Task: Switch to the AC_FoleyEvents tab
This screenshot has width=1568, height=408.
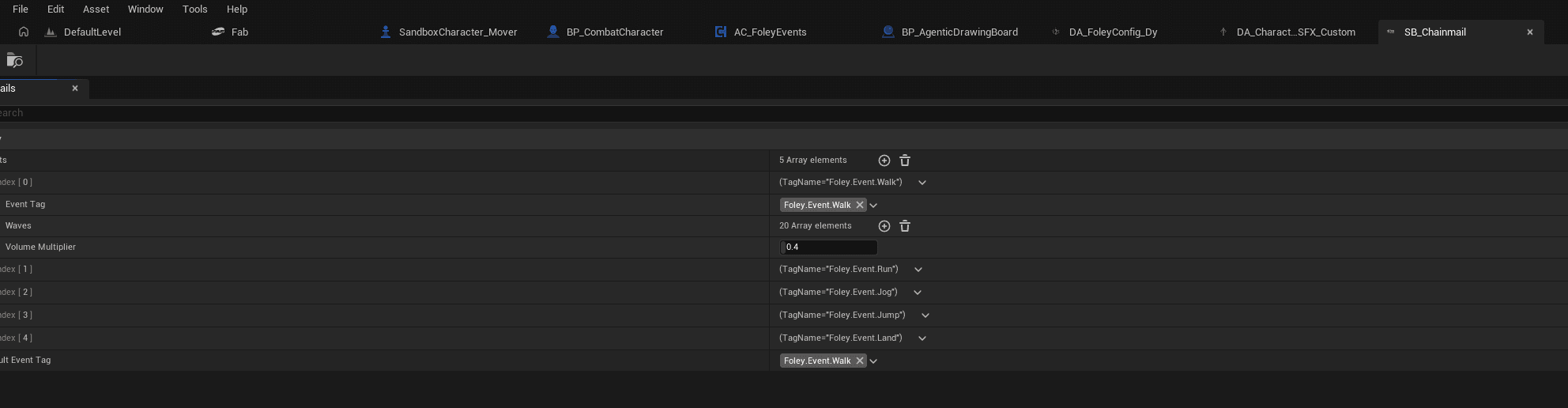Action: point(770,32)
